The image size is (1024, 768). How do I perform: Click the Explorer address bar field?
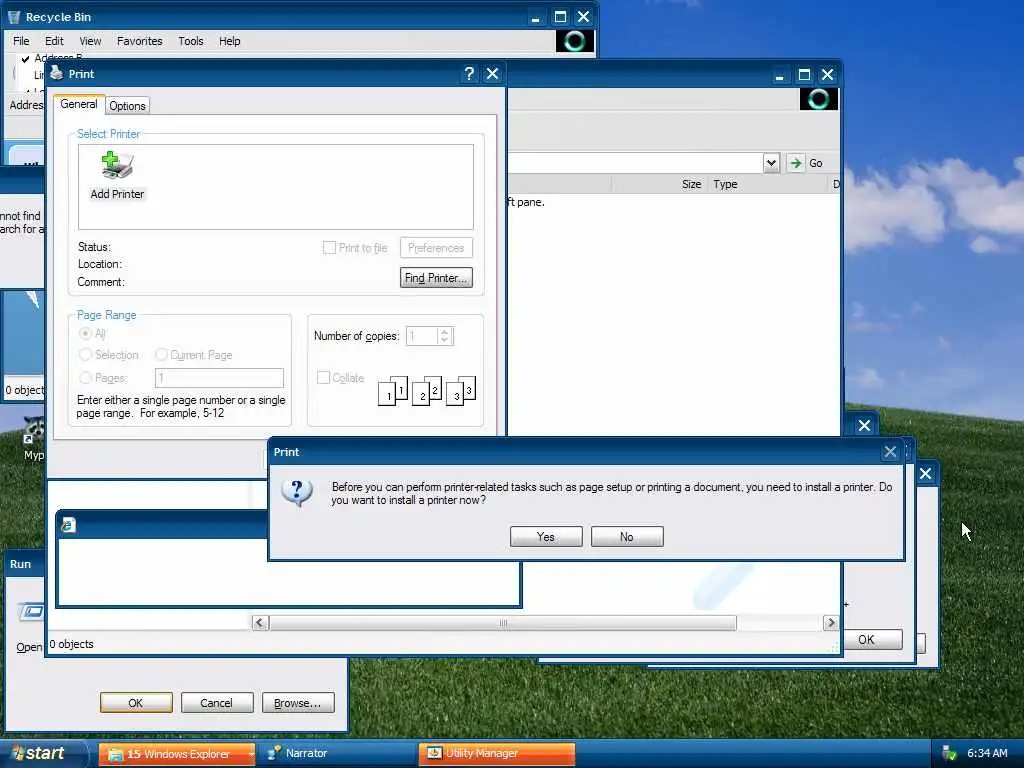pyautogui.click(x=635, y=163)
